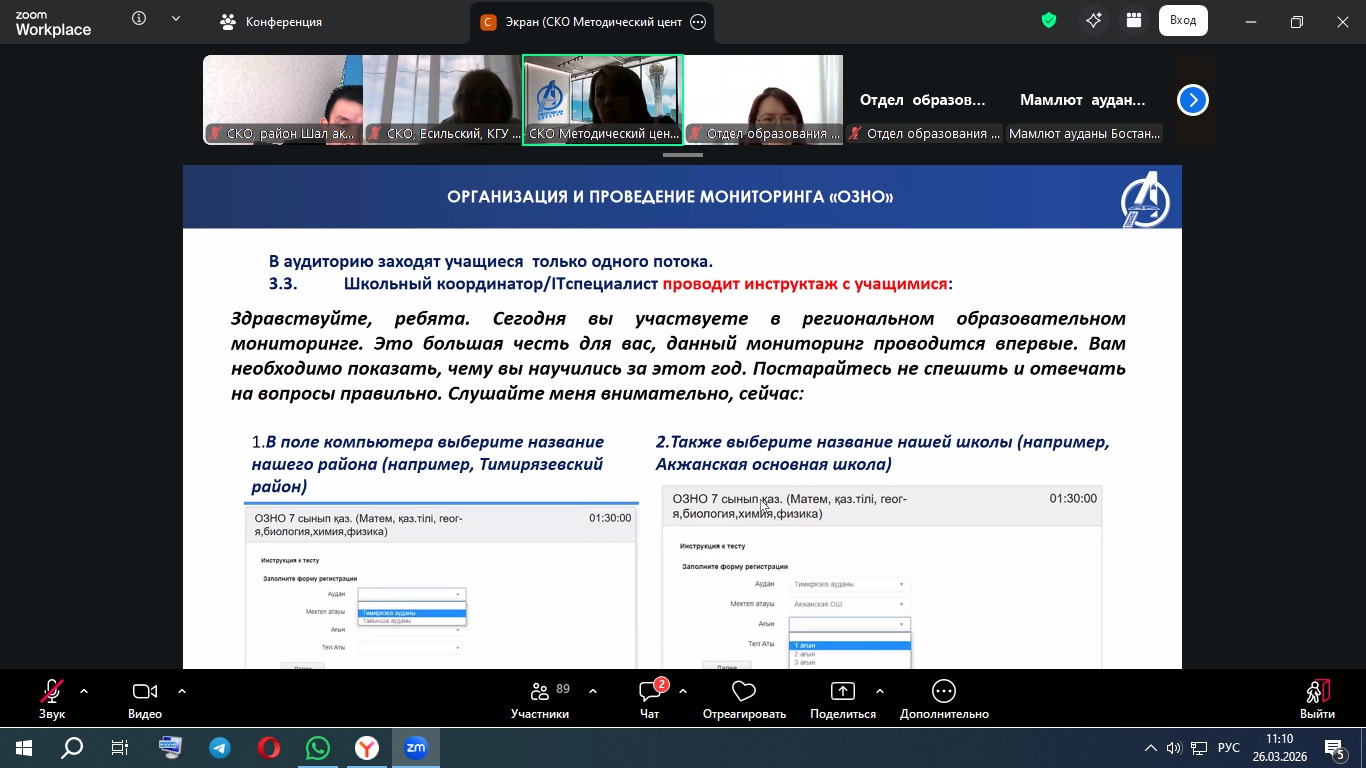Toggle the camera with the Видео button
The width and height of the screenshot is (1366, 768).
(x=145, y=699)
